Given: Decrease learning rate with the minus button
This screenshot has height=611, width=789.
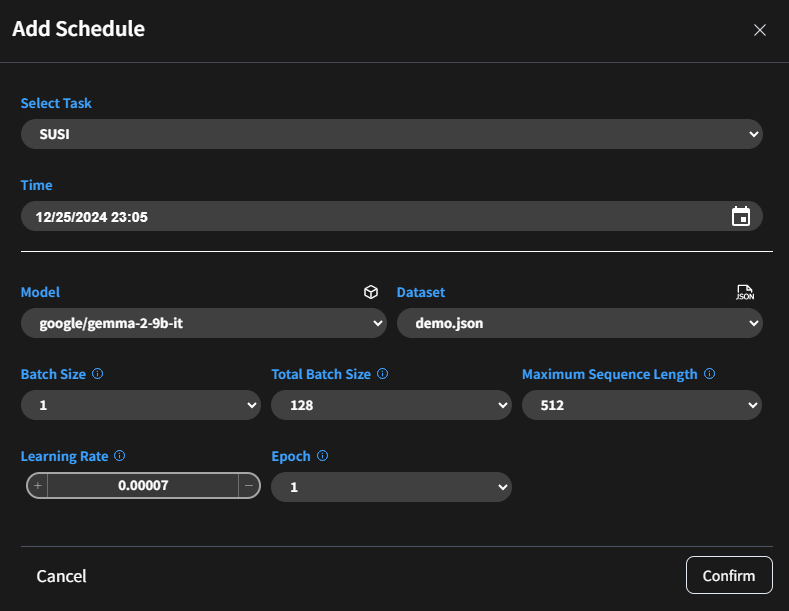Looking at the screenshot, I should pos(248,486).
